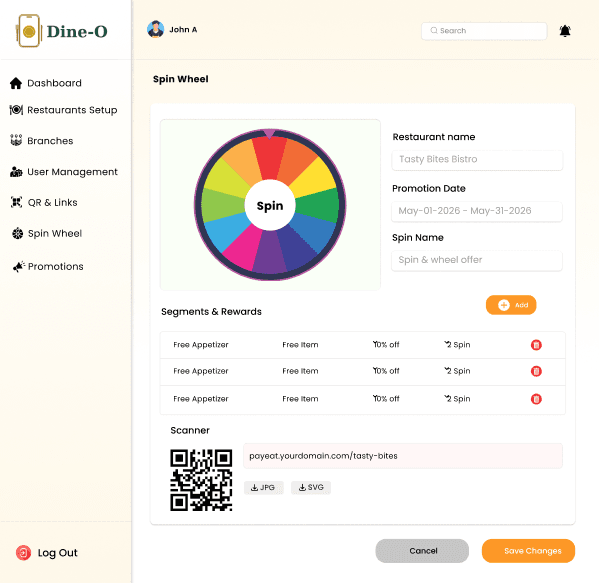Click the Spin Wheel sidebar icon
The height and width of the screenshot is (583, 599).
click(x=18, y=233)
